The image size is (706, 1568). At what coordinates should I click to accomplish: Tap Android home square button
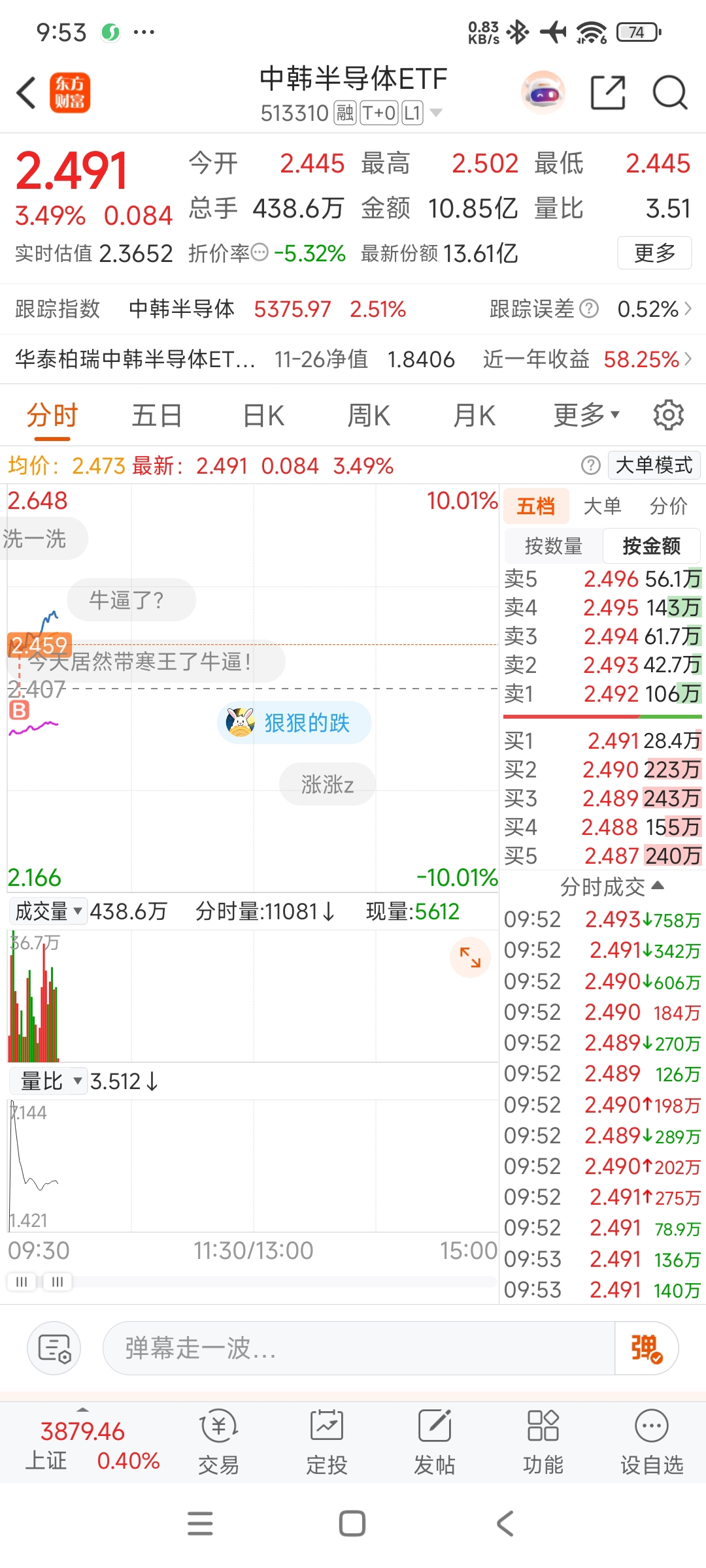click(x=352, y=1523)
